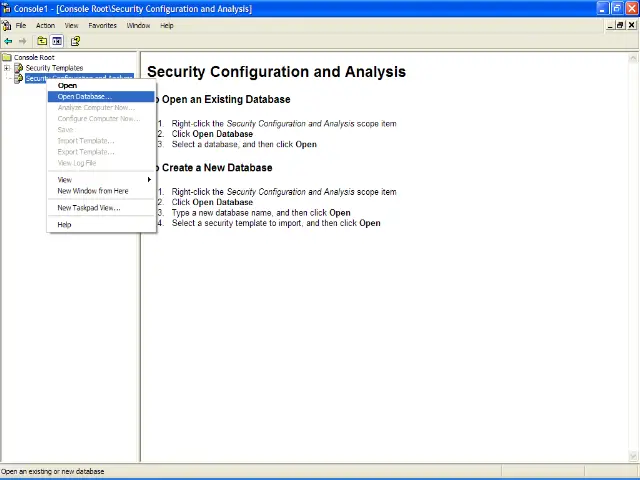Click the Open entry in context menu

click(x=67, y=85)
